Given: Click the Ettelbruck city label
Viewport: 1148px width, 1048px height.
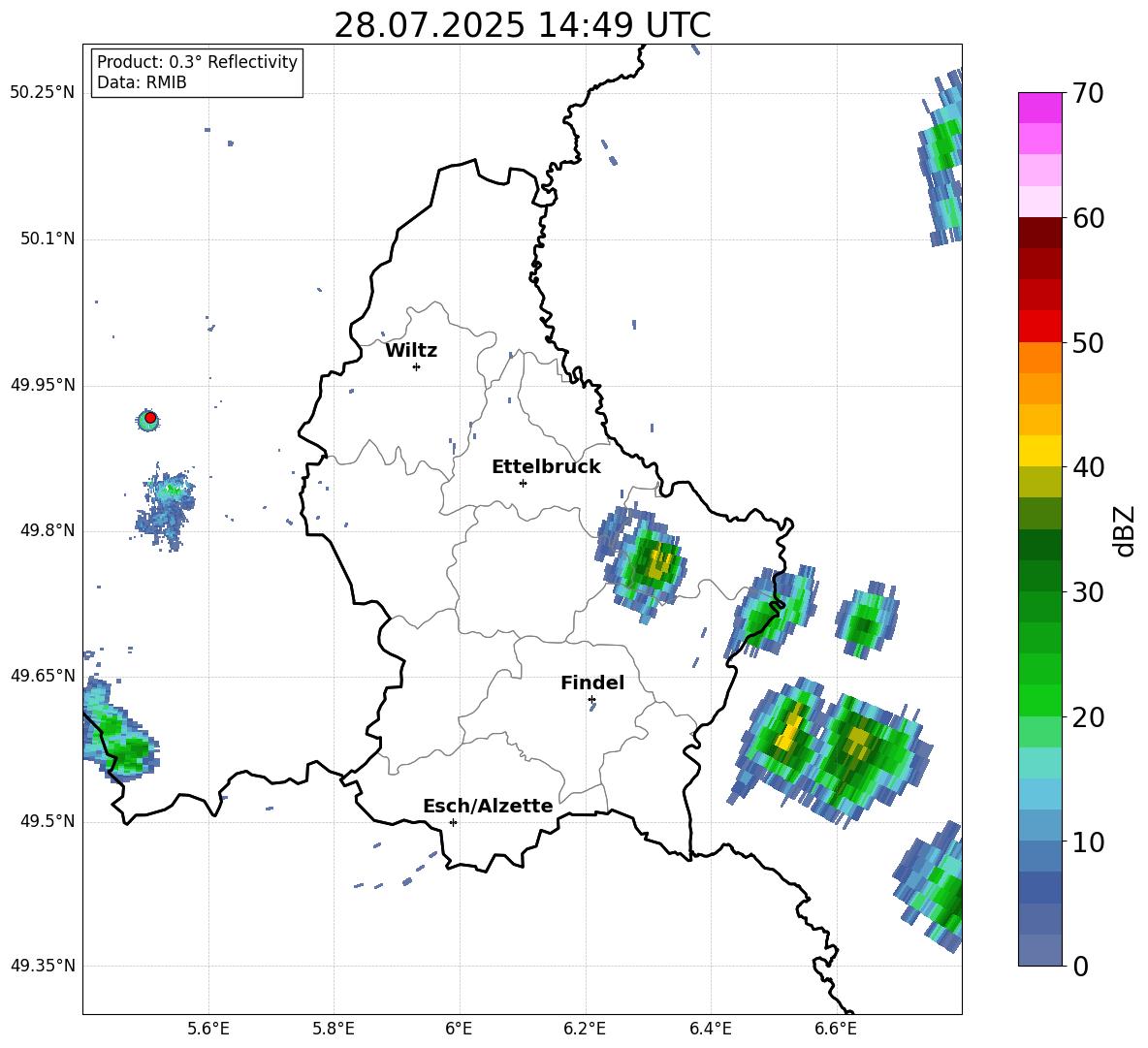Looking at the screenshot, I should click(x=546, y=467).
